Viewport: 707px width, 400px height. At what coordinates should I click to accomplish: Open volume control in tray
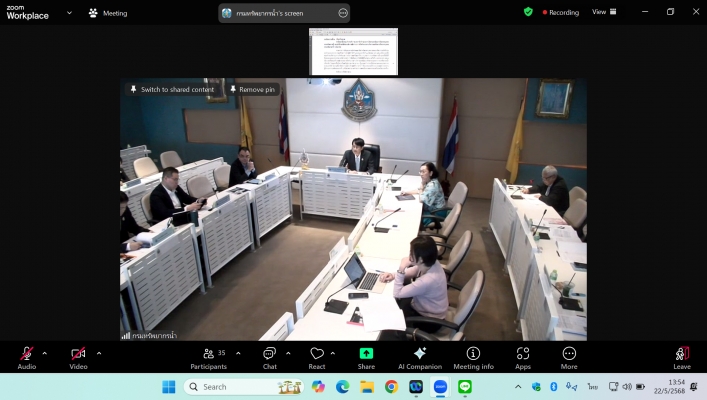[627, 387]
